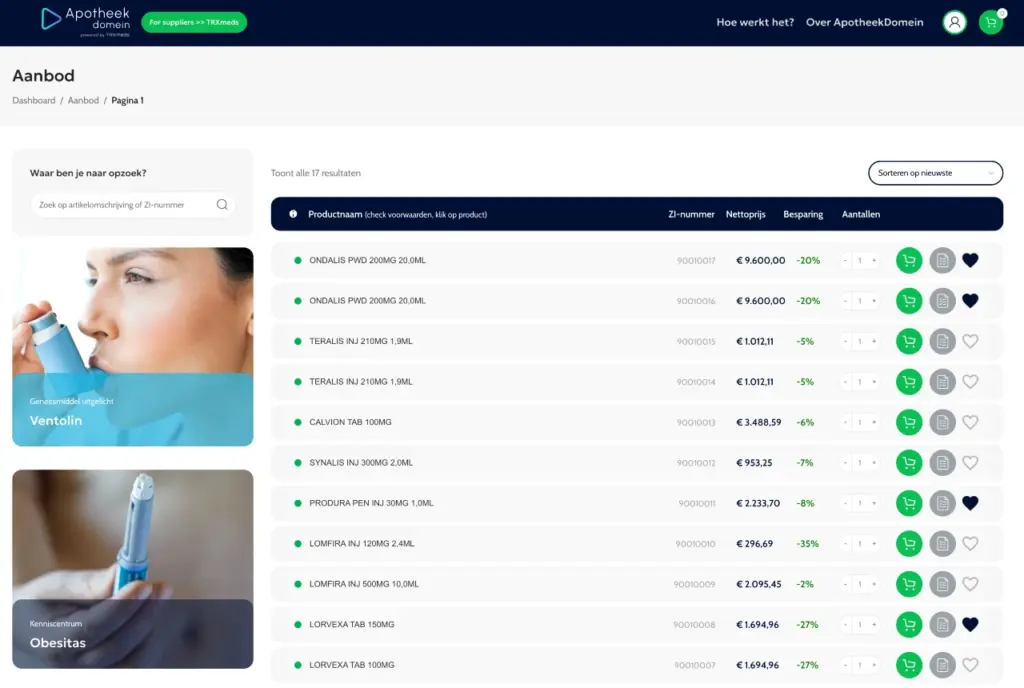Increase quantity for ONDALIS PWD 90010017
This screenshot has width=1024, height=688.
pyautogui.click(x=874, y=261)
